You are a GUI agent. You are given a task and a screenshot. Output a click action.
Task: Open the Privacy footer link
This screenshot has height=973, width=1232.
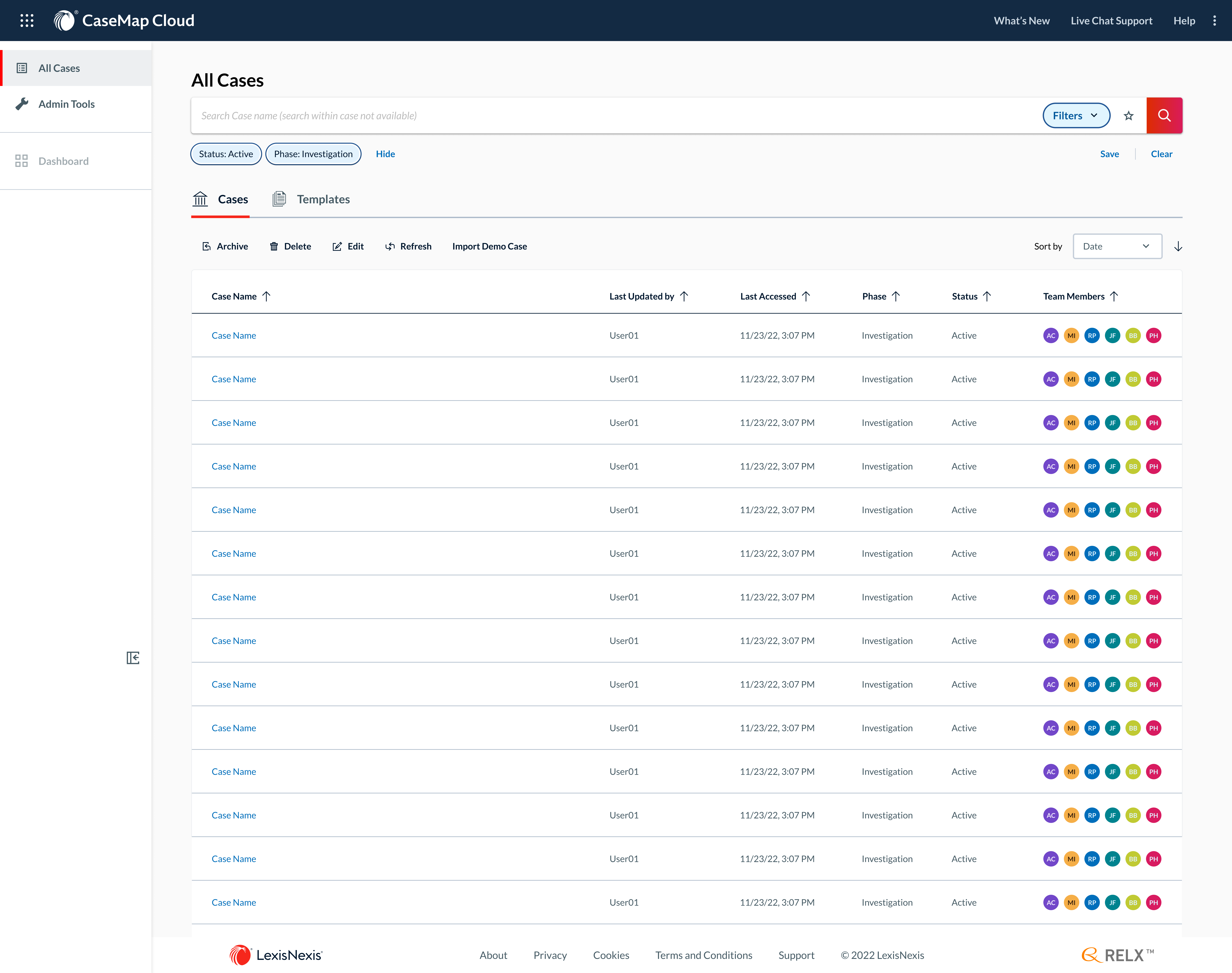click(x=550, y=955)
